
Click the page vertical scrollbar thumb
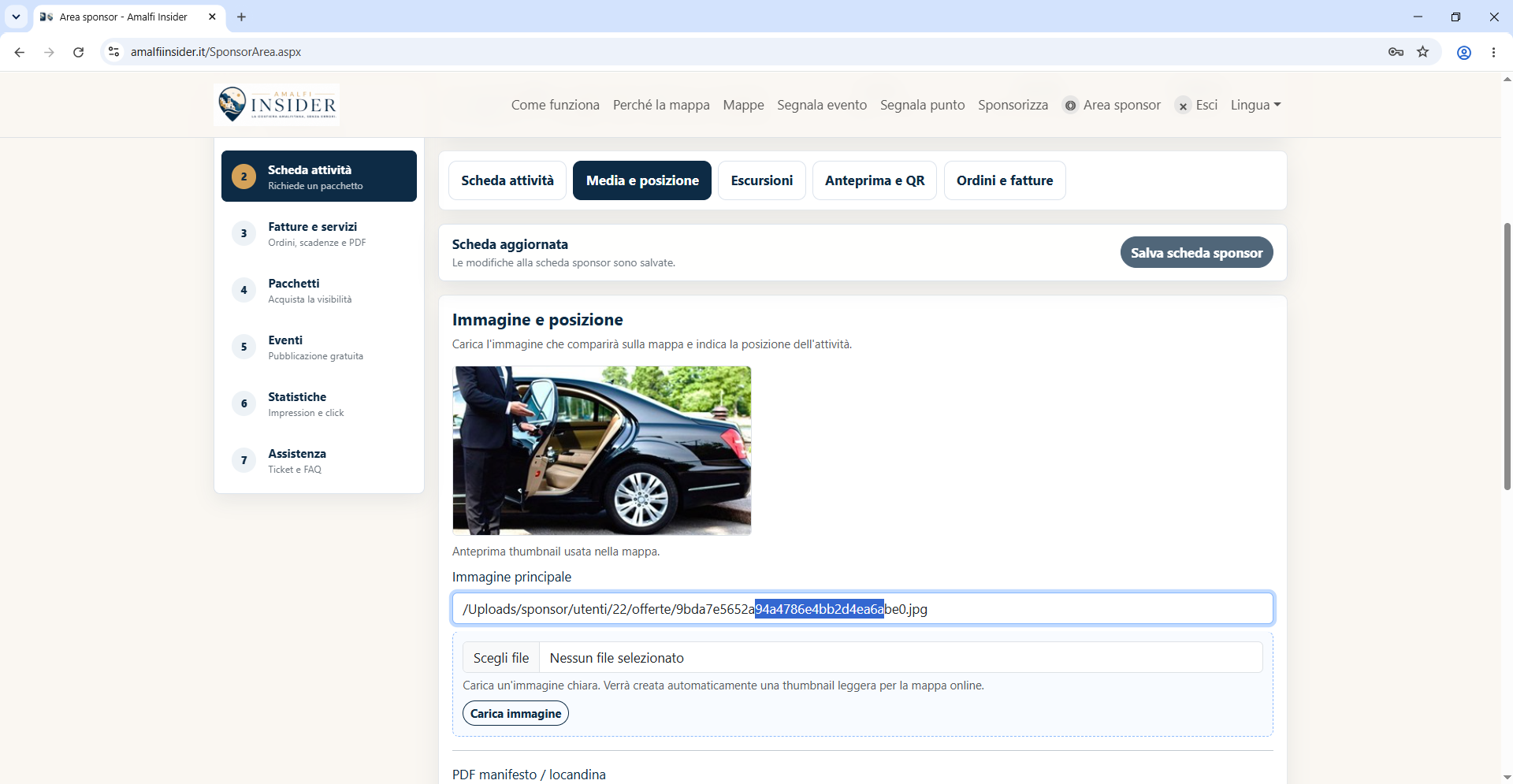point(1507,356)
